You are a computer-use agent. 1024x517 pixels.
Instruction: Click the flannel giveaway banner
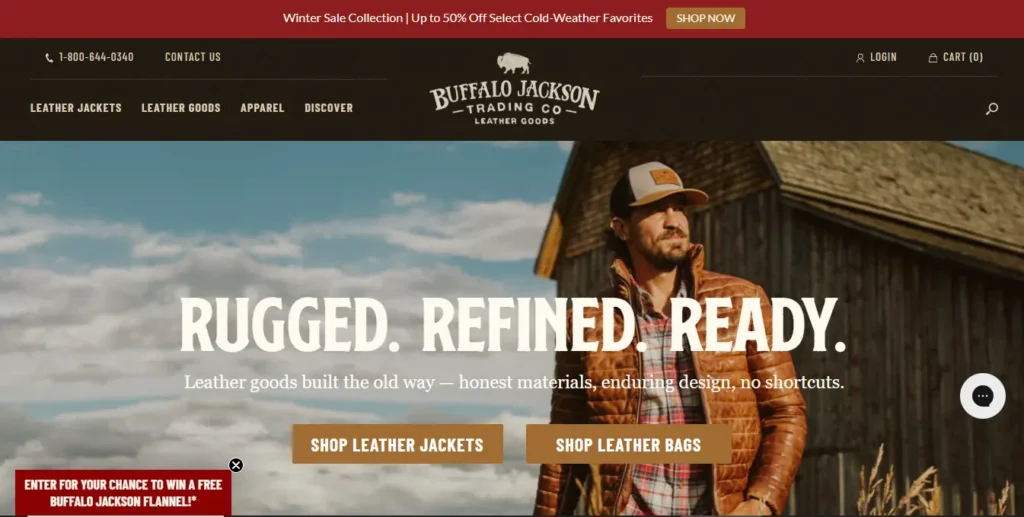[123, 493]
